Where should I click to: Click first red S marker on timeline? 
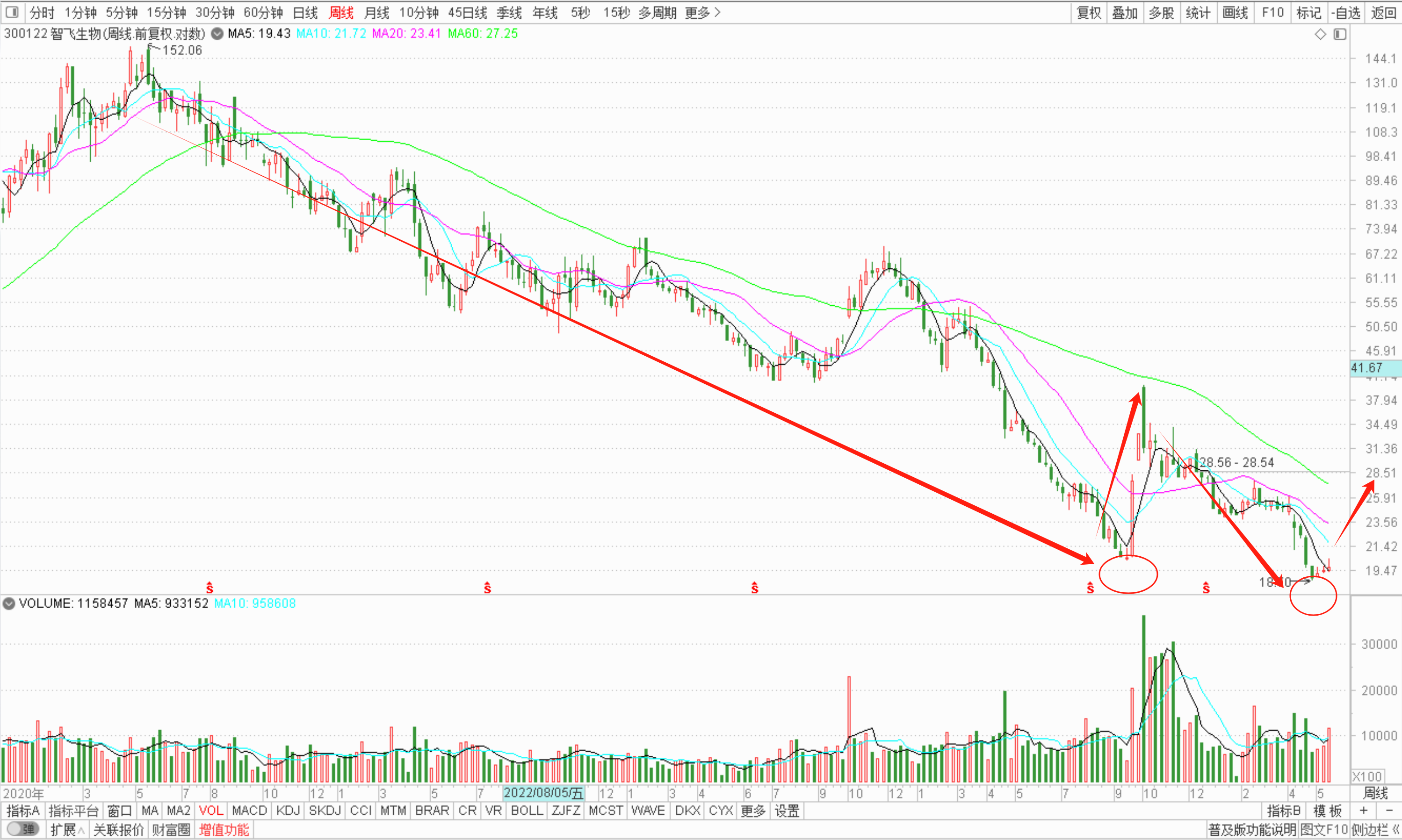pyautogui.click(x=210, y=588)
